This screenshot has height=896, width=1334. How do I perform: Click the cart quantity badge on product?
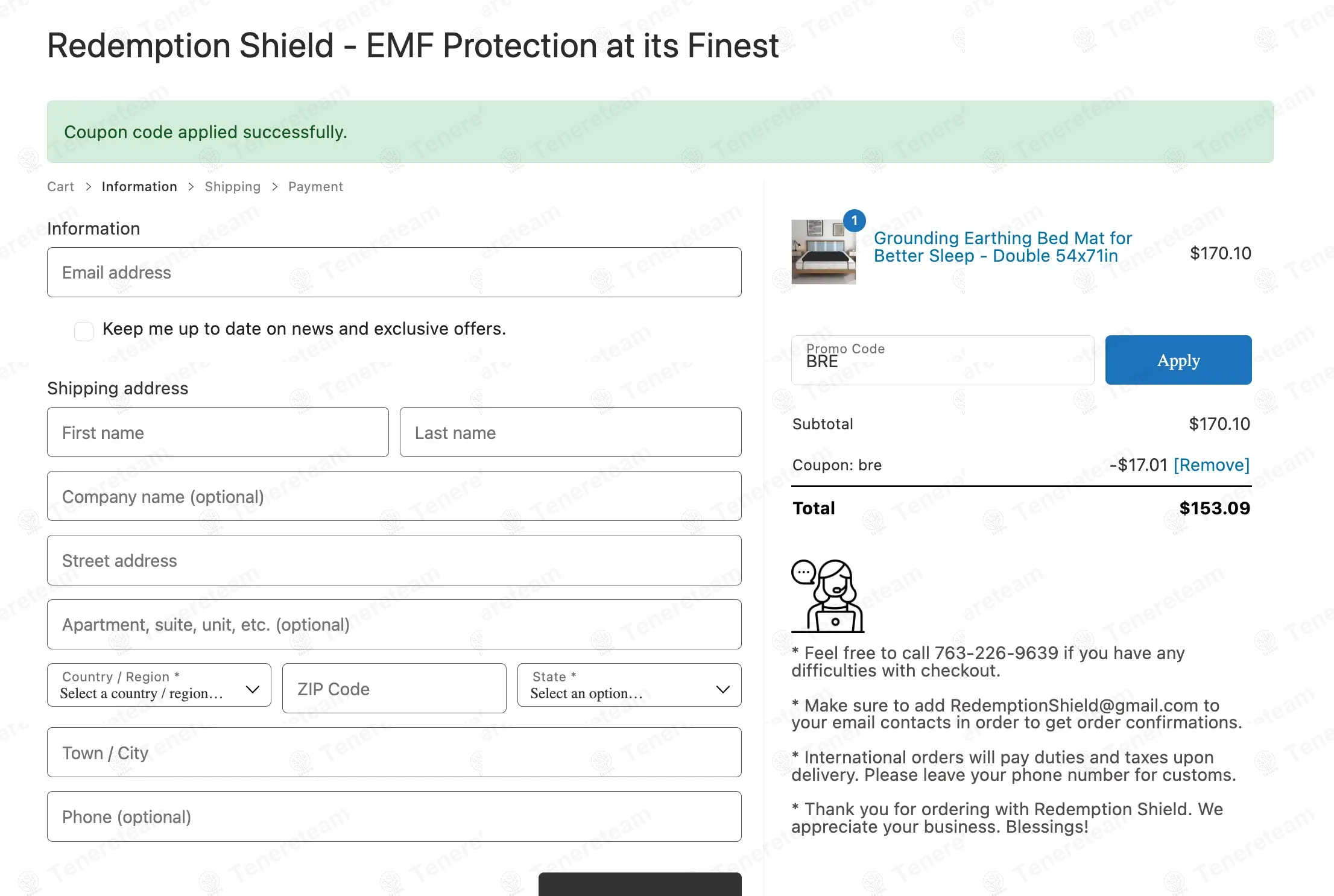854,221
